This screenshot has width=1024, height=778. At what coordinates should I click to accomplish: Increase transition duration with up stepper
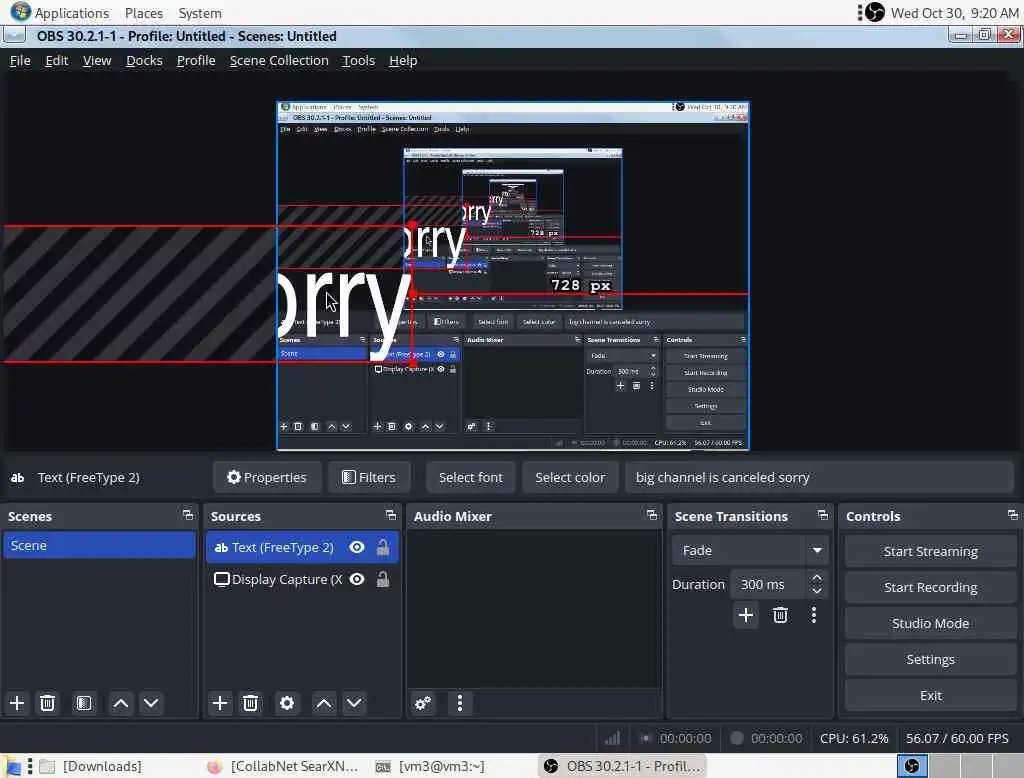(816, 578)
